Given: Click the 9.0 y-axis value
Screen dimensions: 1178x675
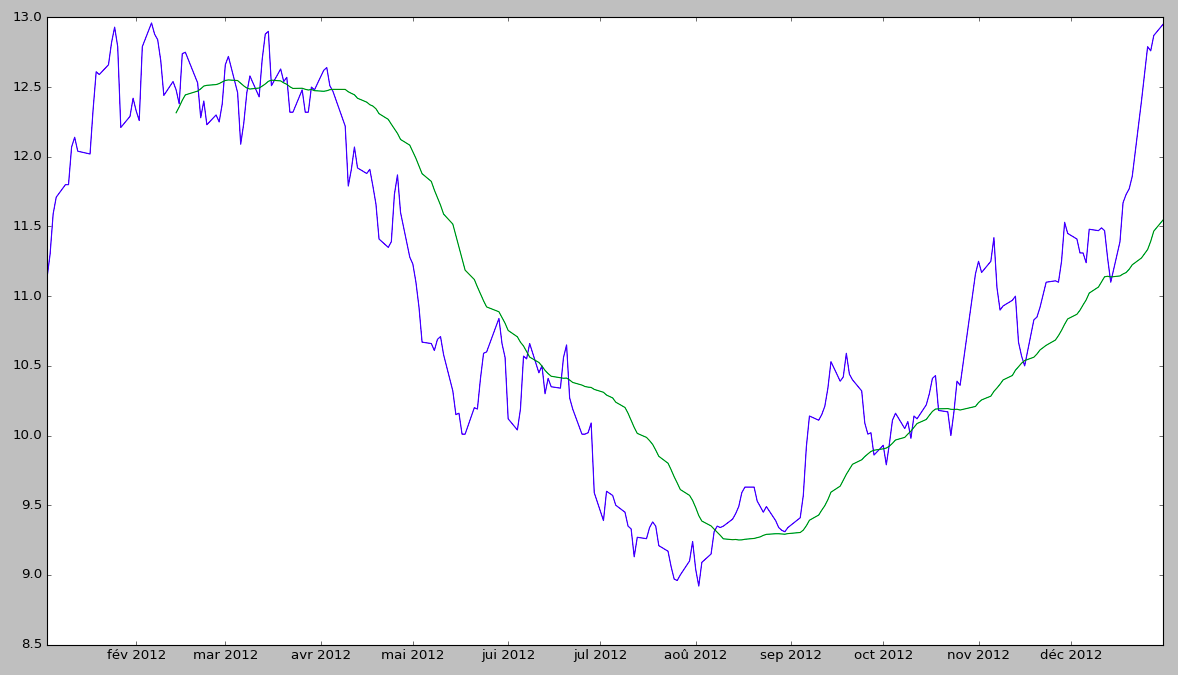Looking at the screenshot, I should point(30,575).
